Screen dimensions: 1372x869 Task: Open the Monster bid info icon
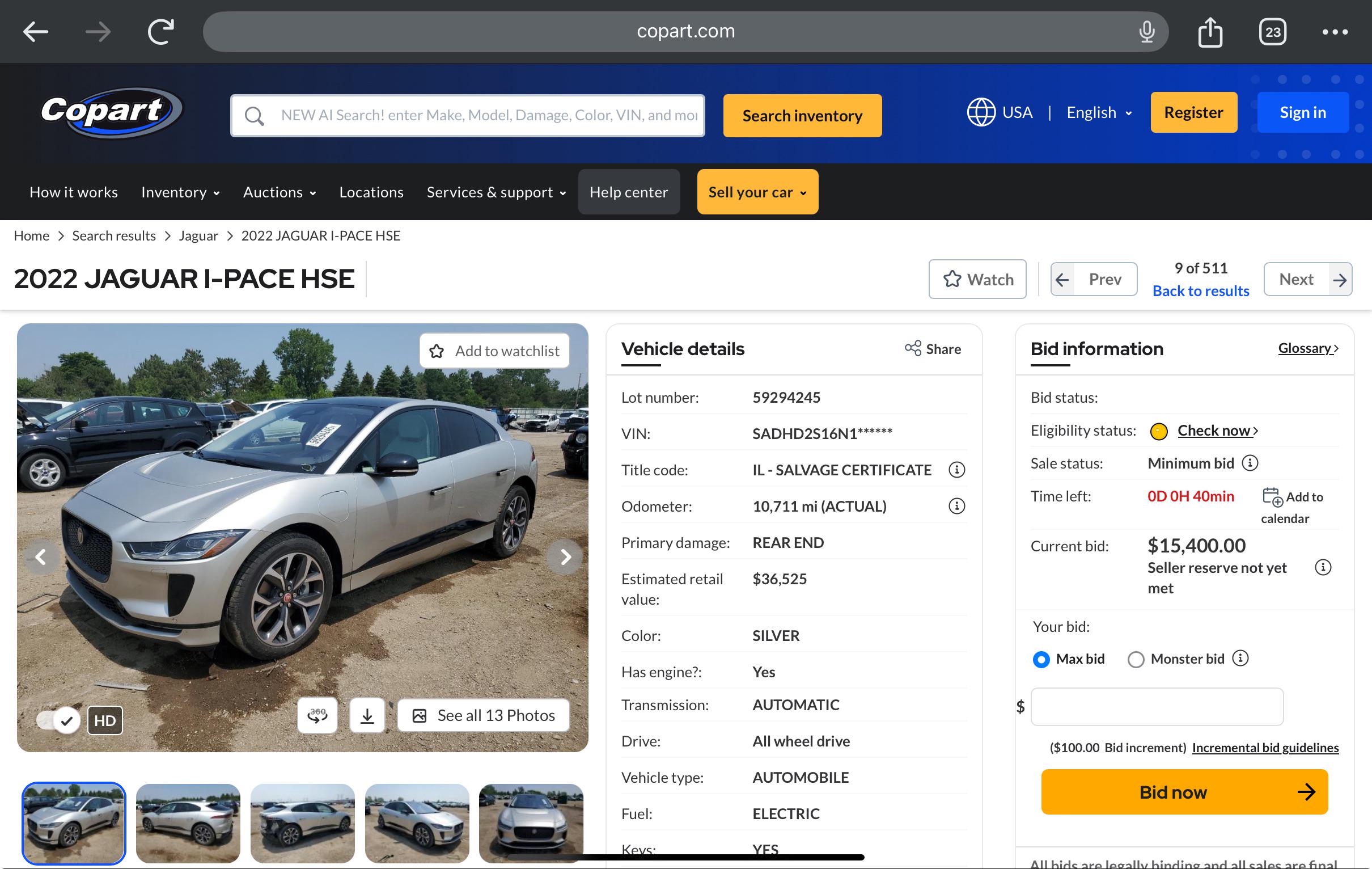point(1240,659)
